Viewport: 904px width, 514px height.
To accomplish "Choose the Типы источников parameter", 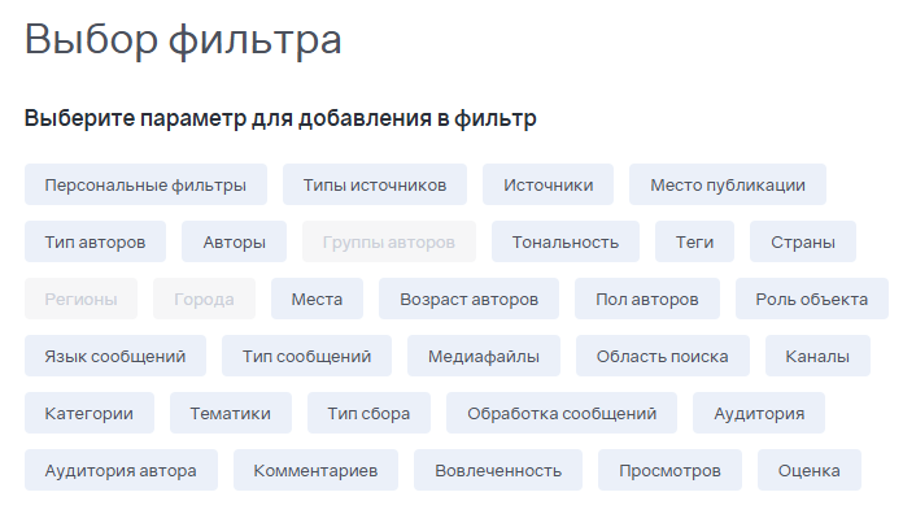I will [375, 185].
